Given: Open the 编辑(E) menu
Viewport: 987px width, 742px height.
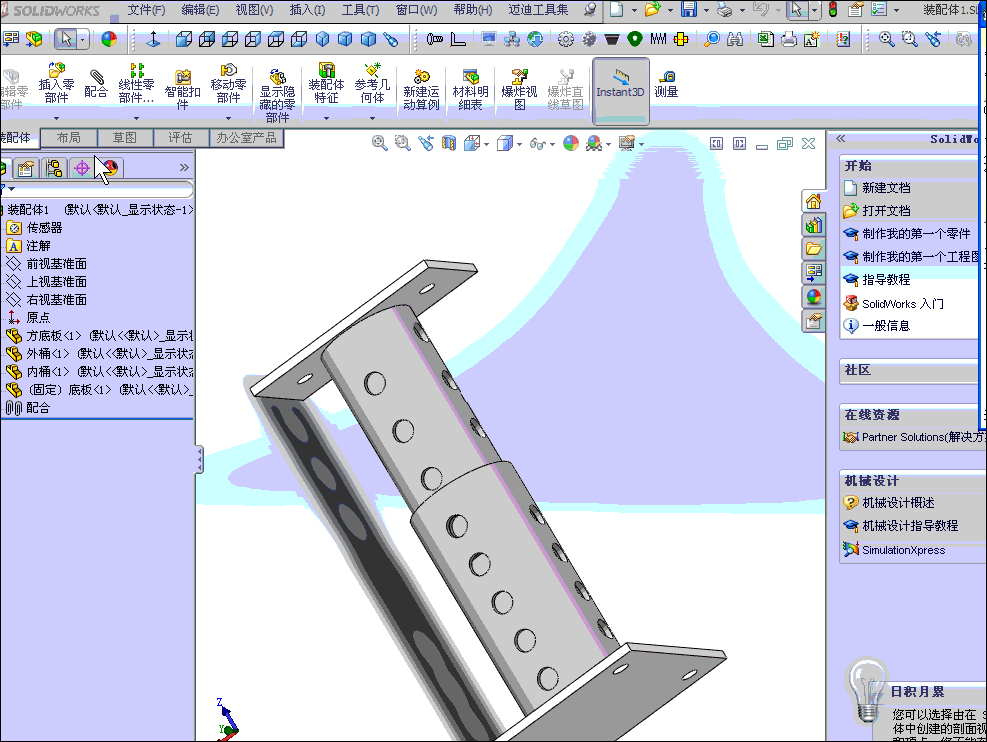Looking at the screenshot, I should click(200, 9).
